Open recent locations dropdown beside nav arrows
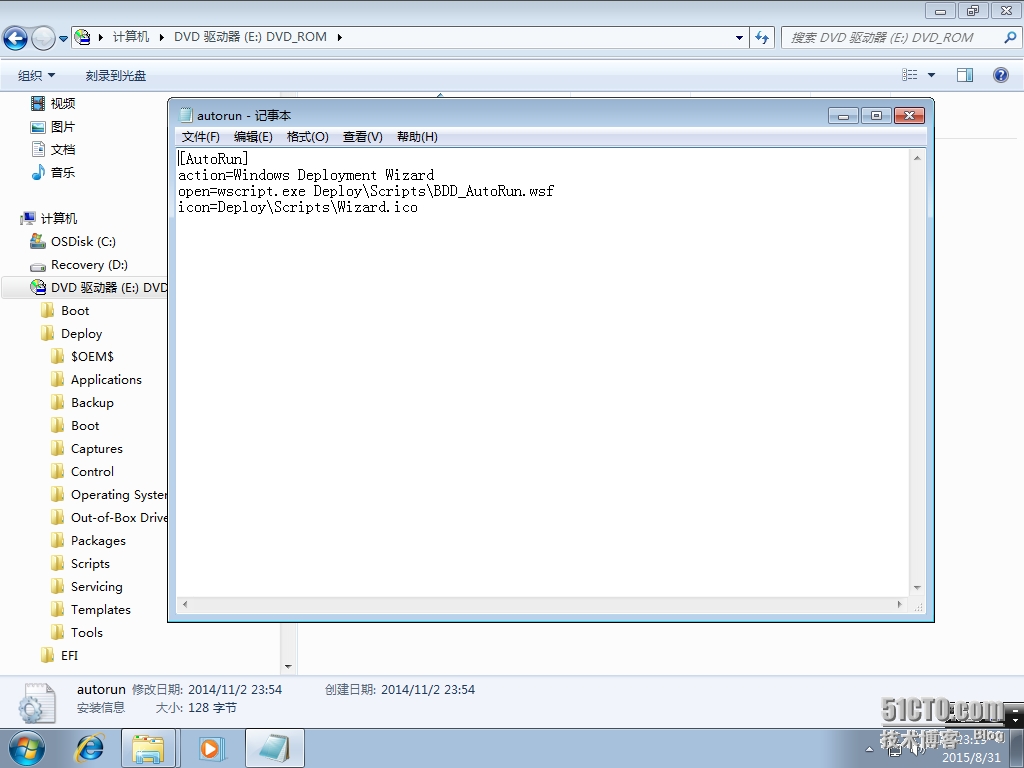Image resolution: width=1024 pixels, height=768 pixels. pyautogui.click(x=63, y=38)
